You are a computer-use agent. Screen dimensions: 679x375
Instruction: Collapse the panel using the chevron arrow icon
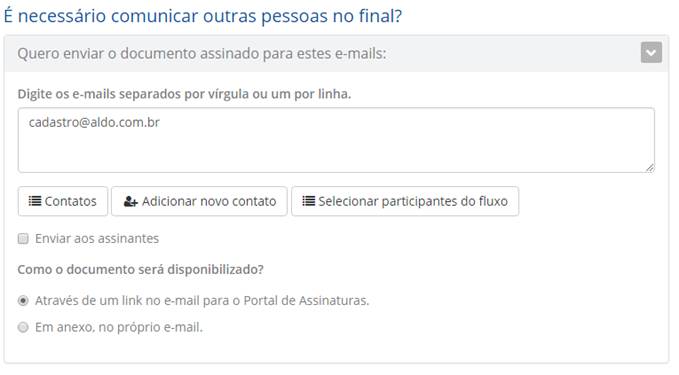[x=651, y=53]
